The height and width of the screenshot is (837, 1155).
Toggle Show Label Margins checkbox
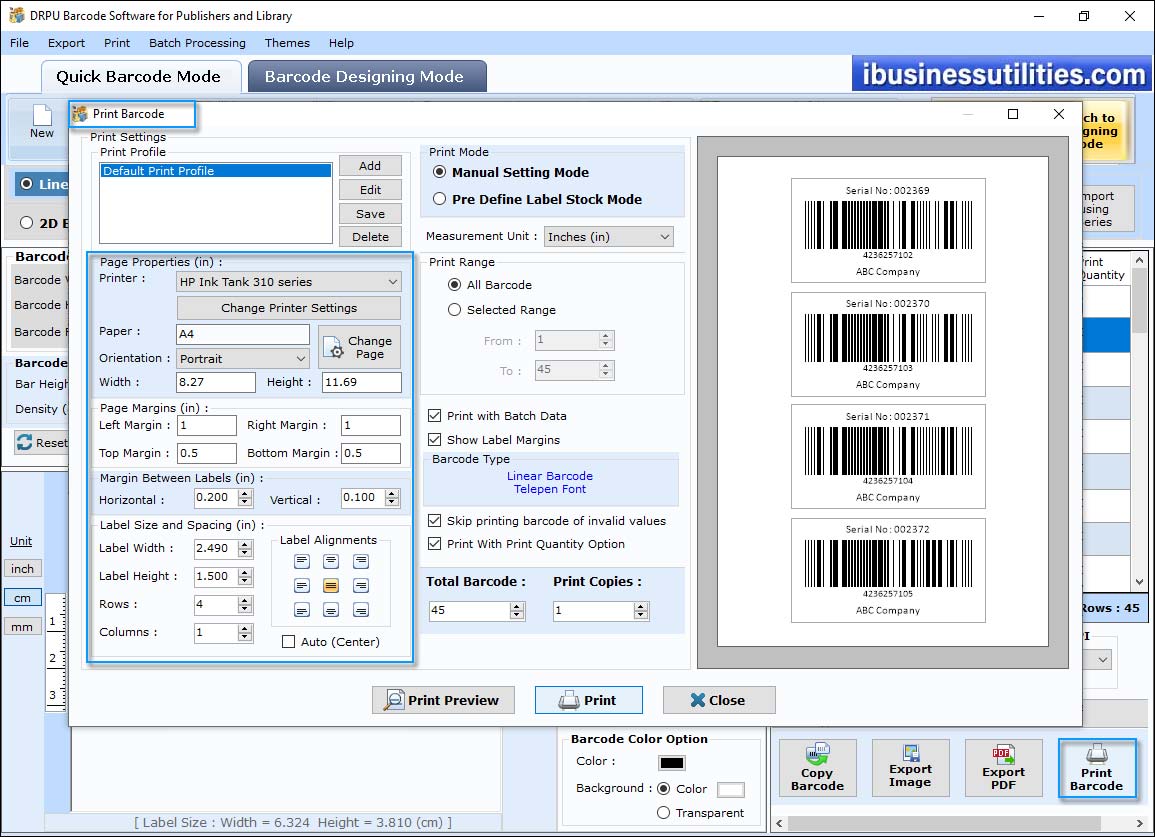(435, 439)
